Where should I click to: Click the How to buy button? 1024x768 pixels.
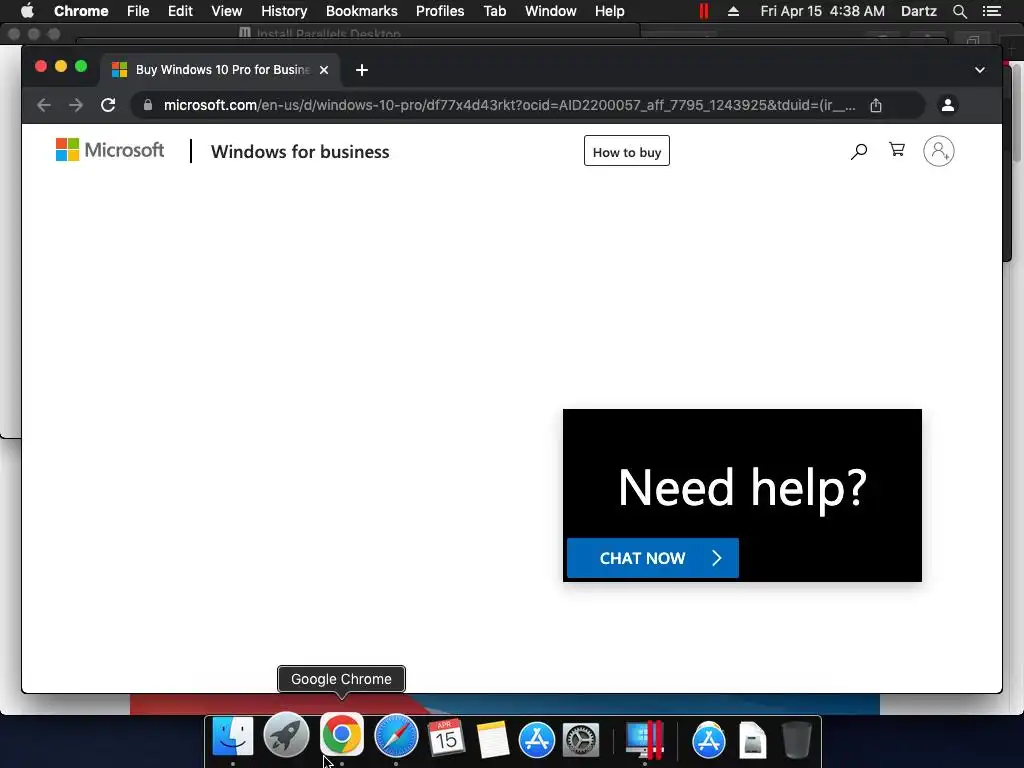pyautogui.click(x=626, y=152)
